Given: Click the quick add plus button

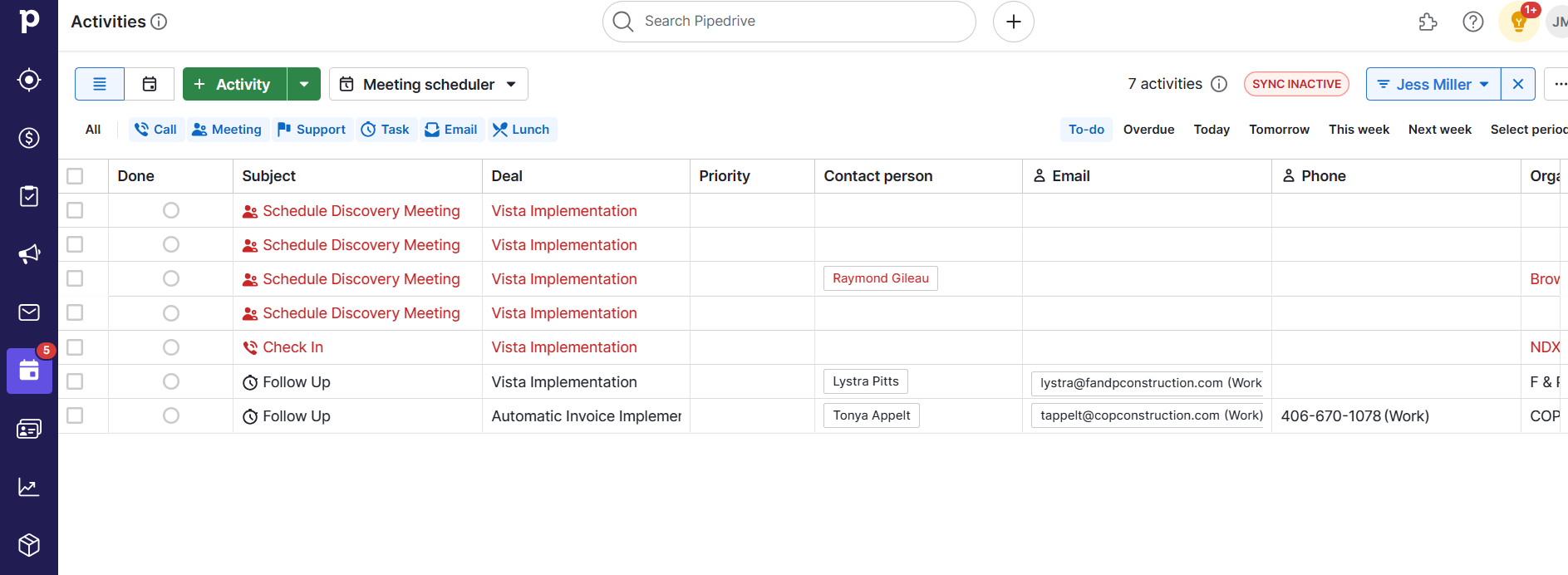Looking at the screenshot, I should pyautogui.click(x=1013, y=22).
